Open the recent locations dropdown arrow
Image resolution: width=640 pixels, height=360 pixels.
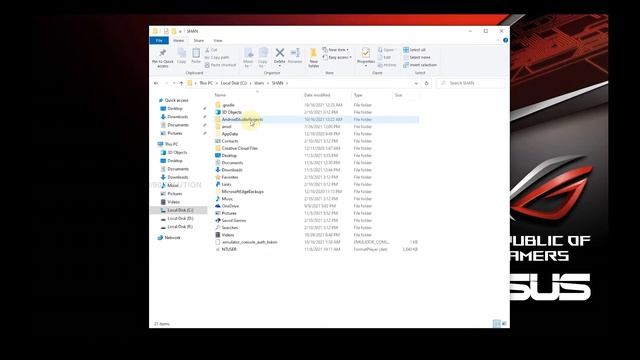(x=174, y=83)
